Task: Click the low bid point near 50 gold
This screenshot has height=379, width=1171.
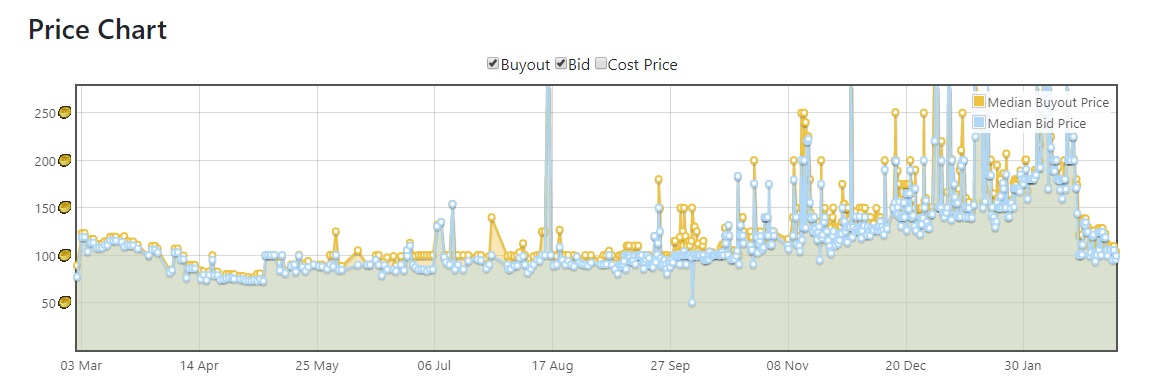Action: 692,303
